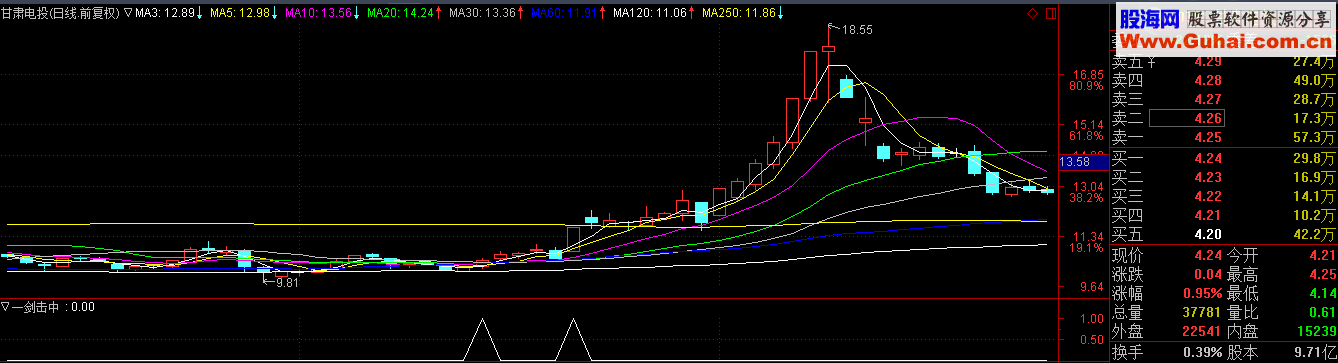Viewport: 1338px width, 363px height.
Task: Click the 甘肃电投(日线.前复权) chart title
Action: [61, 13]
